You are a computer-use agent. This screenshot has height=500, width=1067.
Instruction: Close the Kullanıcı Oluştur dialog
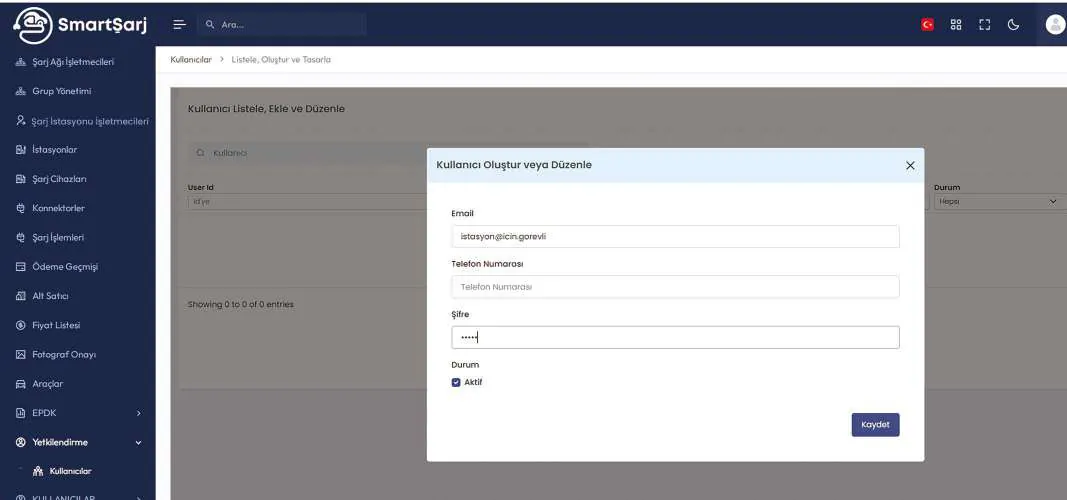coord(910,165)
